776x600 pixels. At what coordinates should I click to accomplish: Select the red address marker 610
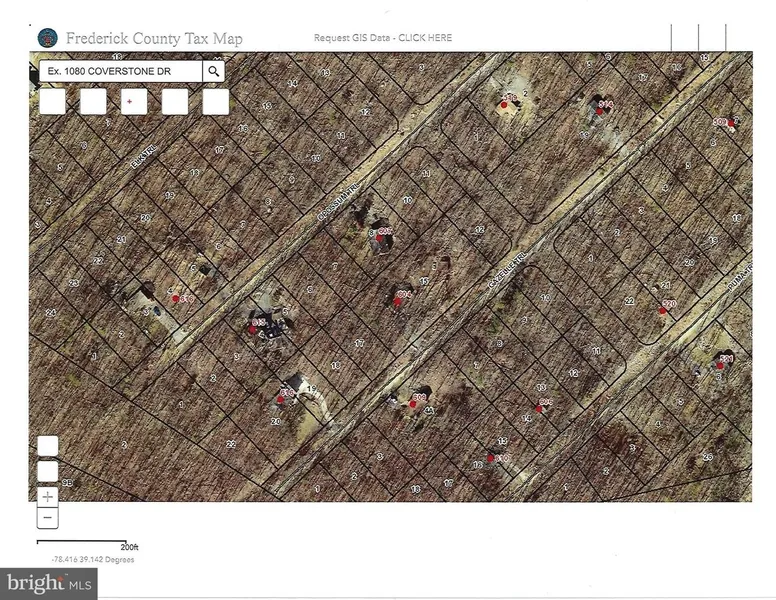490,458
